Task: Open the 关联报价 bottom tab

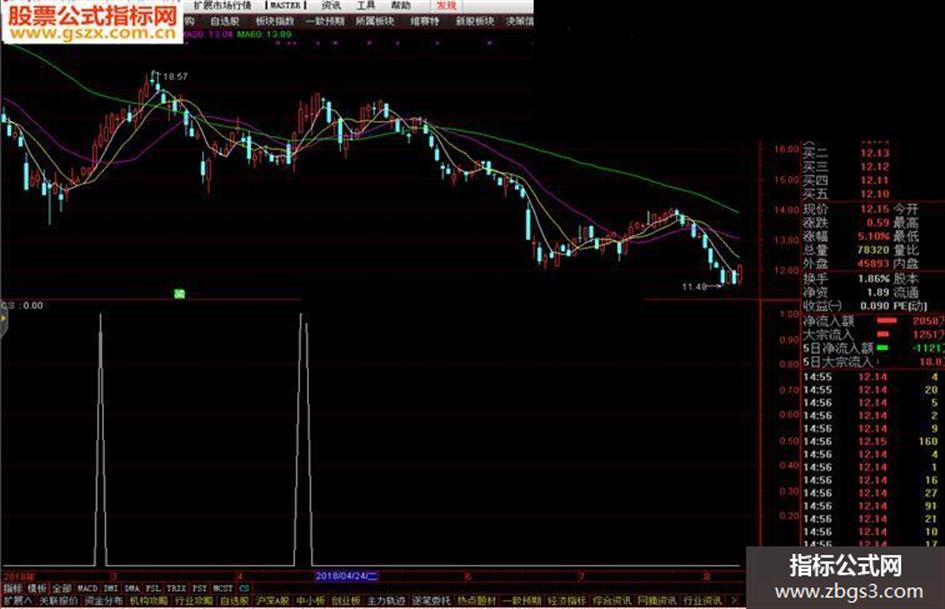Action: 58,601
